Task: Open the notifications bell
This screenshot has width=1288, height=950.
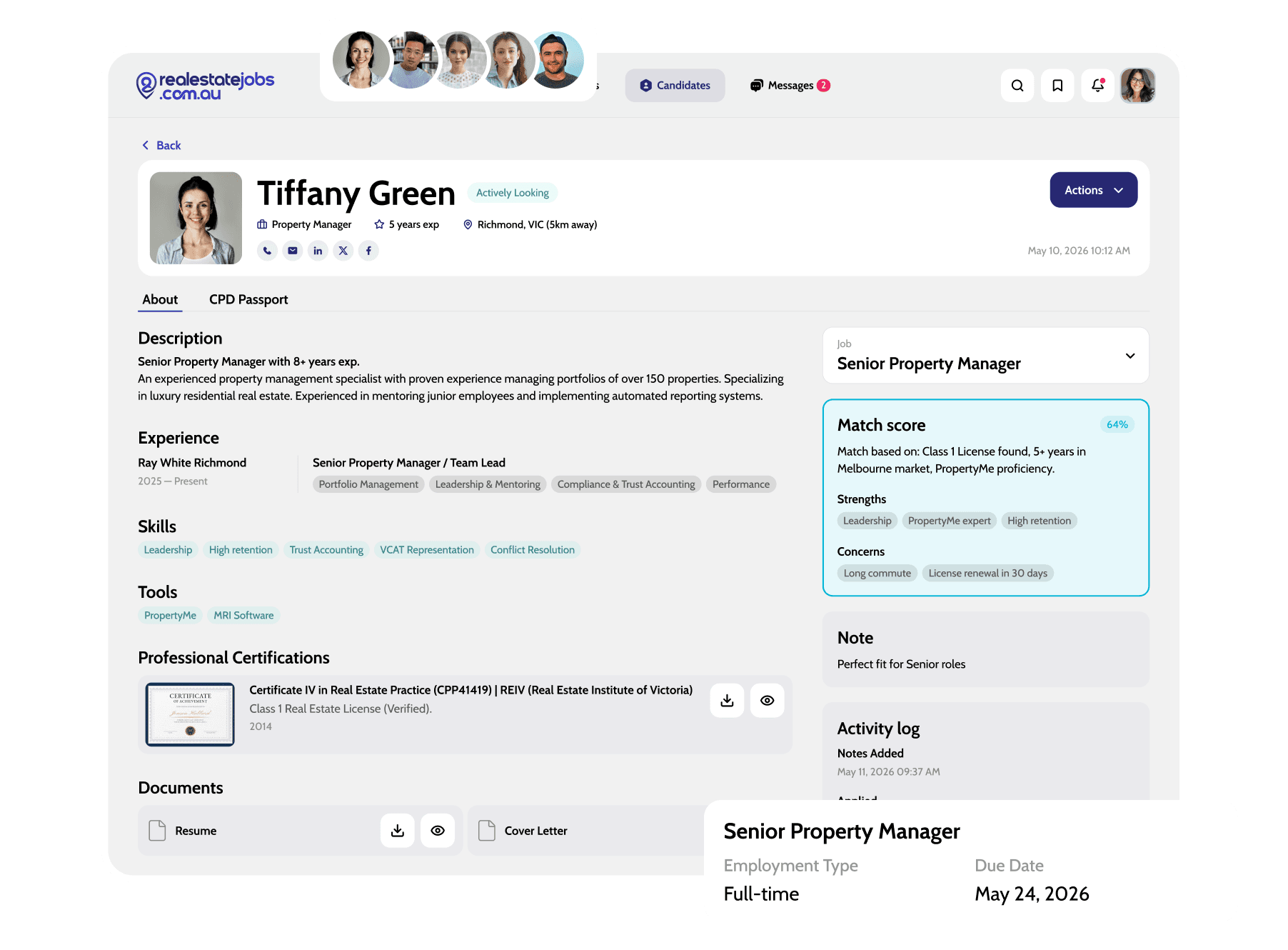Action: pos(1098,86)
